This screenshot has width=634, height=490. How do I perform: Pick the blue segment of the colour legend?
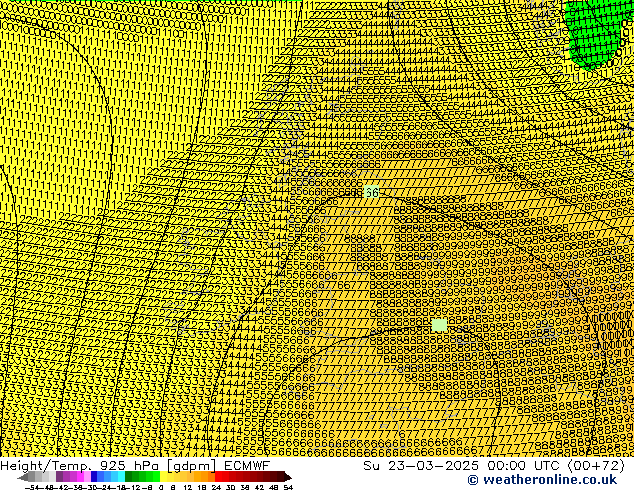[x=108, y=477]
